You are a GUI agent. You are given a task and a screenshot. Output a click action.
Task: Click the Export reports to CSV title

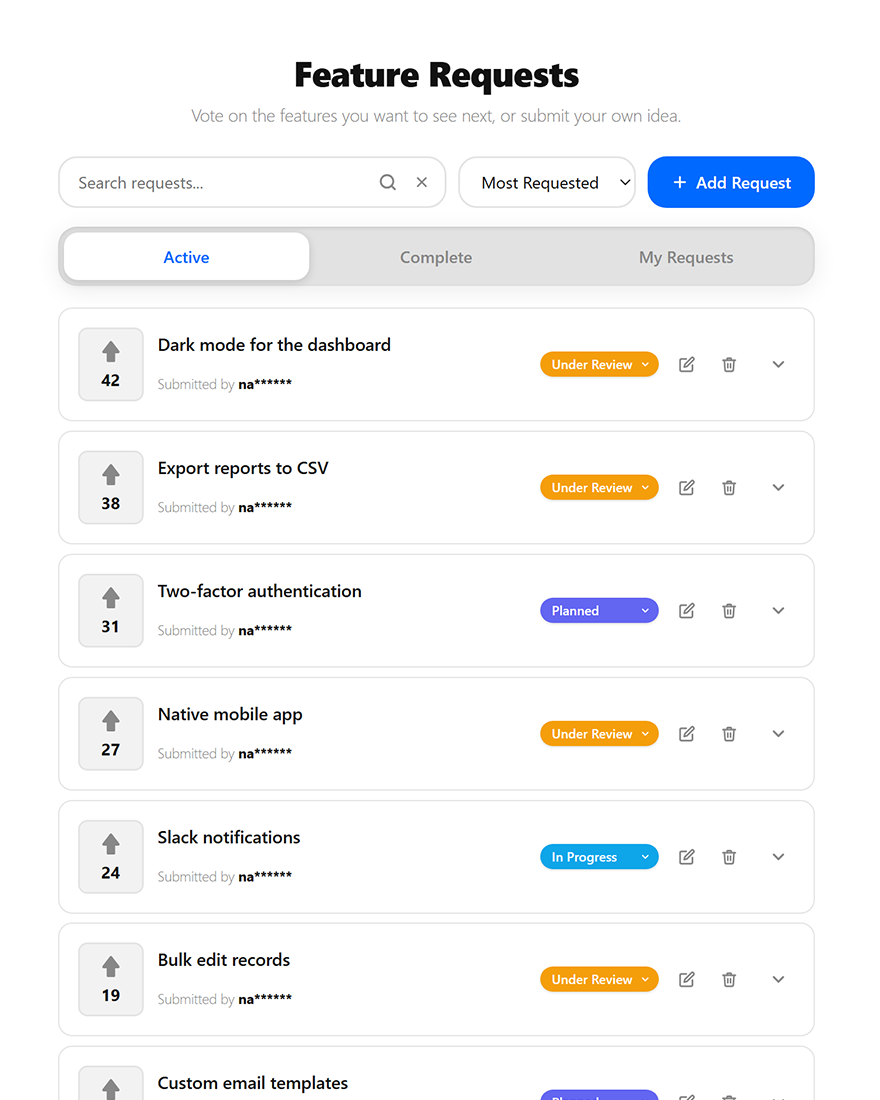point(243,468)
